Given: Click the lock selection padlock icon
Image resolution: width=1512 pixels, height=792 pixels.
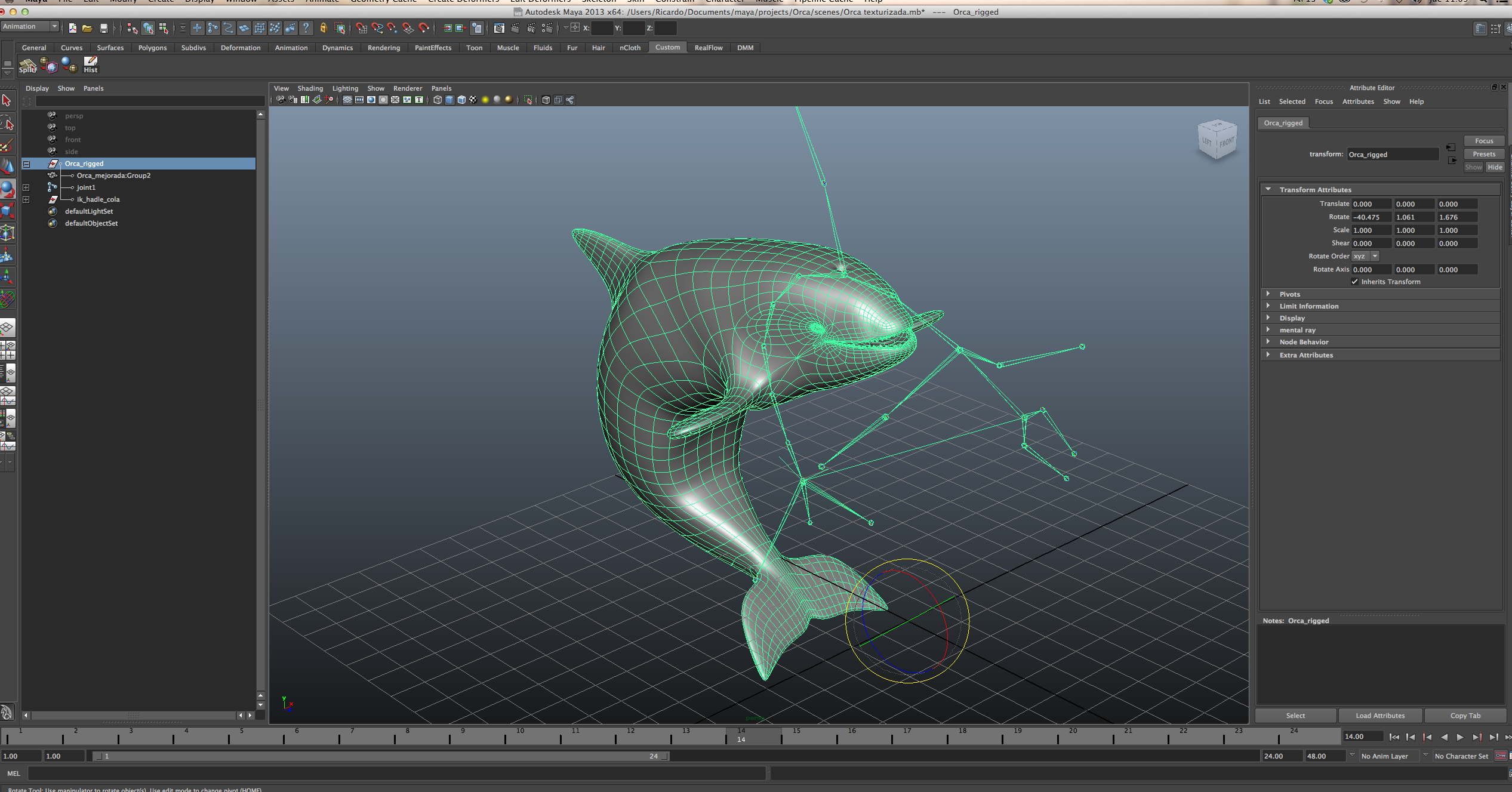Looking at the screenshot, I should click(324, 28).
